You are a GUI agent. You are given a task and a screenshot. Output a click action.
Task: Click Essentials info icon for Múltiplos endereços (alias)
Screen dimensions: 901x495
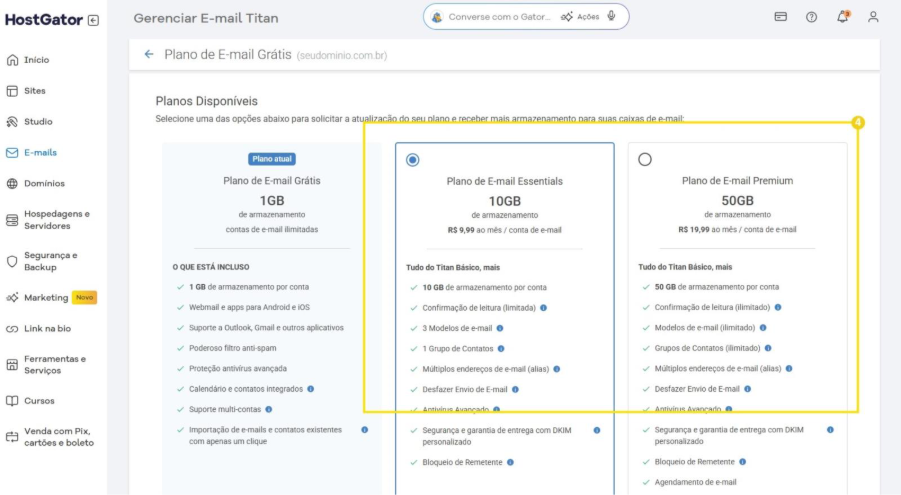556,369
